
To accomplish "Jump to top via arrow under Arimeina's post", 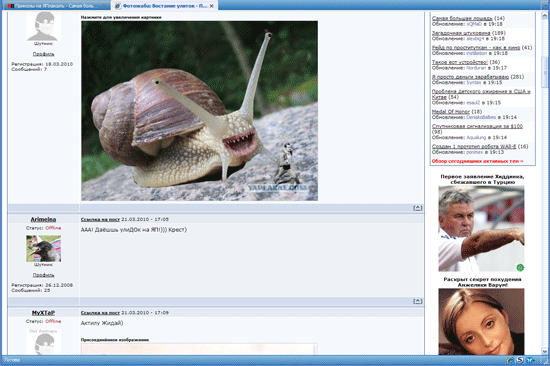I will [x=417, y=301].
